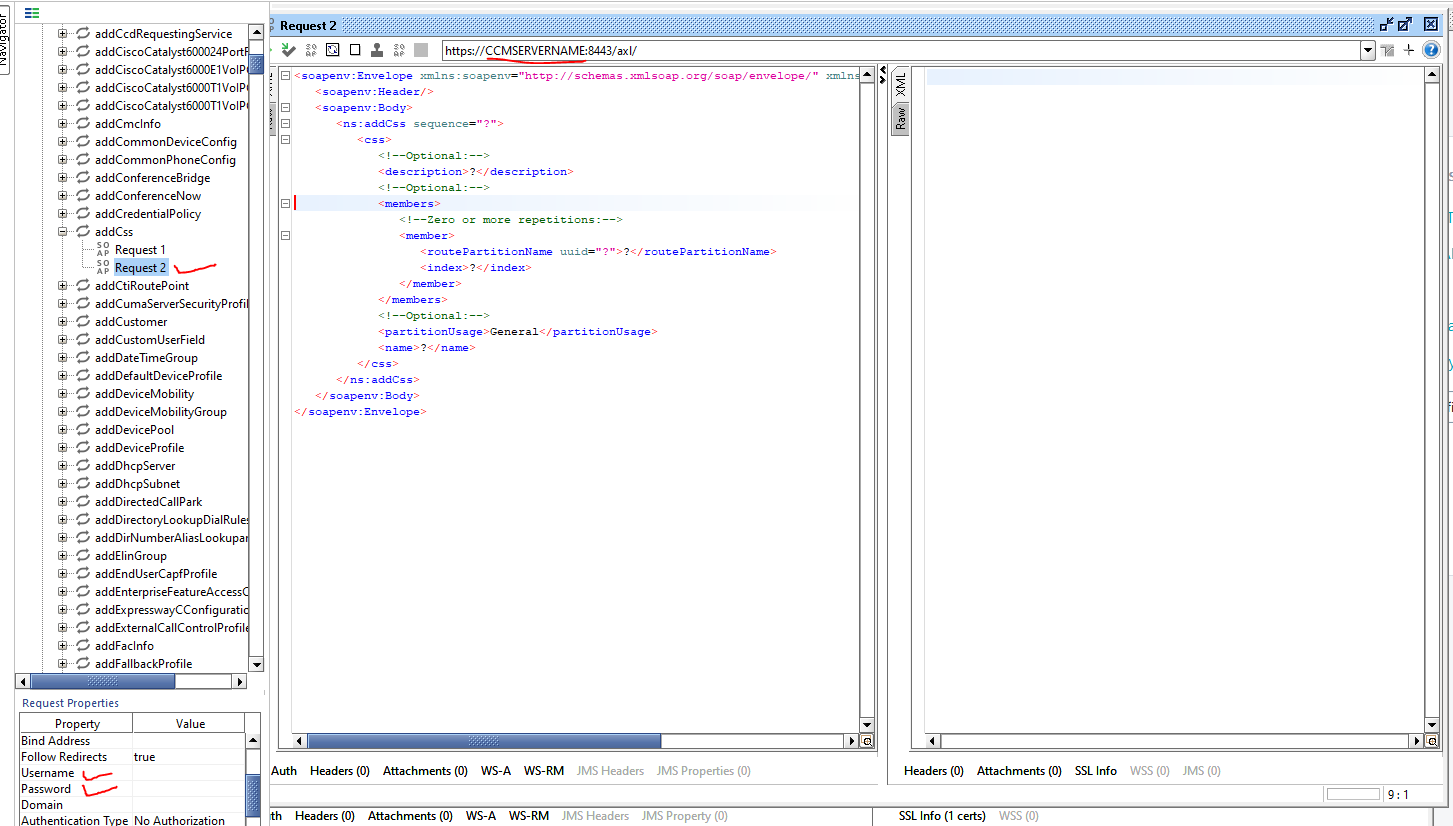1453x826 pixels.
Task: Submit the request with green arrow icon
Action: [x=287, y=48]
